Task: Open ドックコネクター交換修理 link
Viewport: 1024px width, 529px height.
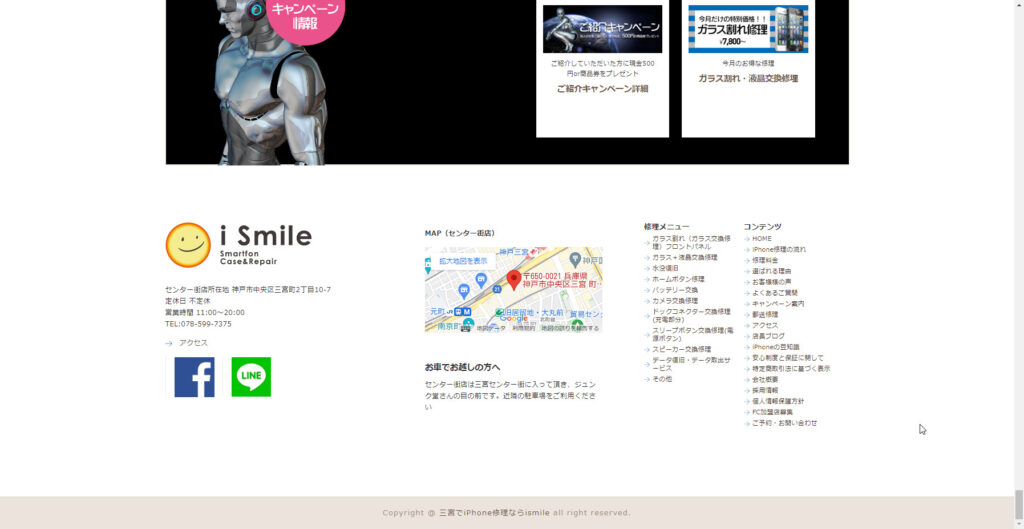Action: (691, 315)
